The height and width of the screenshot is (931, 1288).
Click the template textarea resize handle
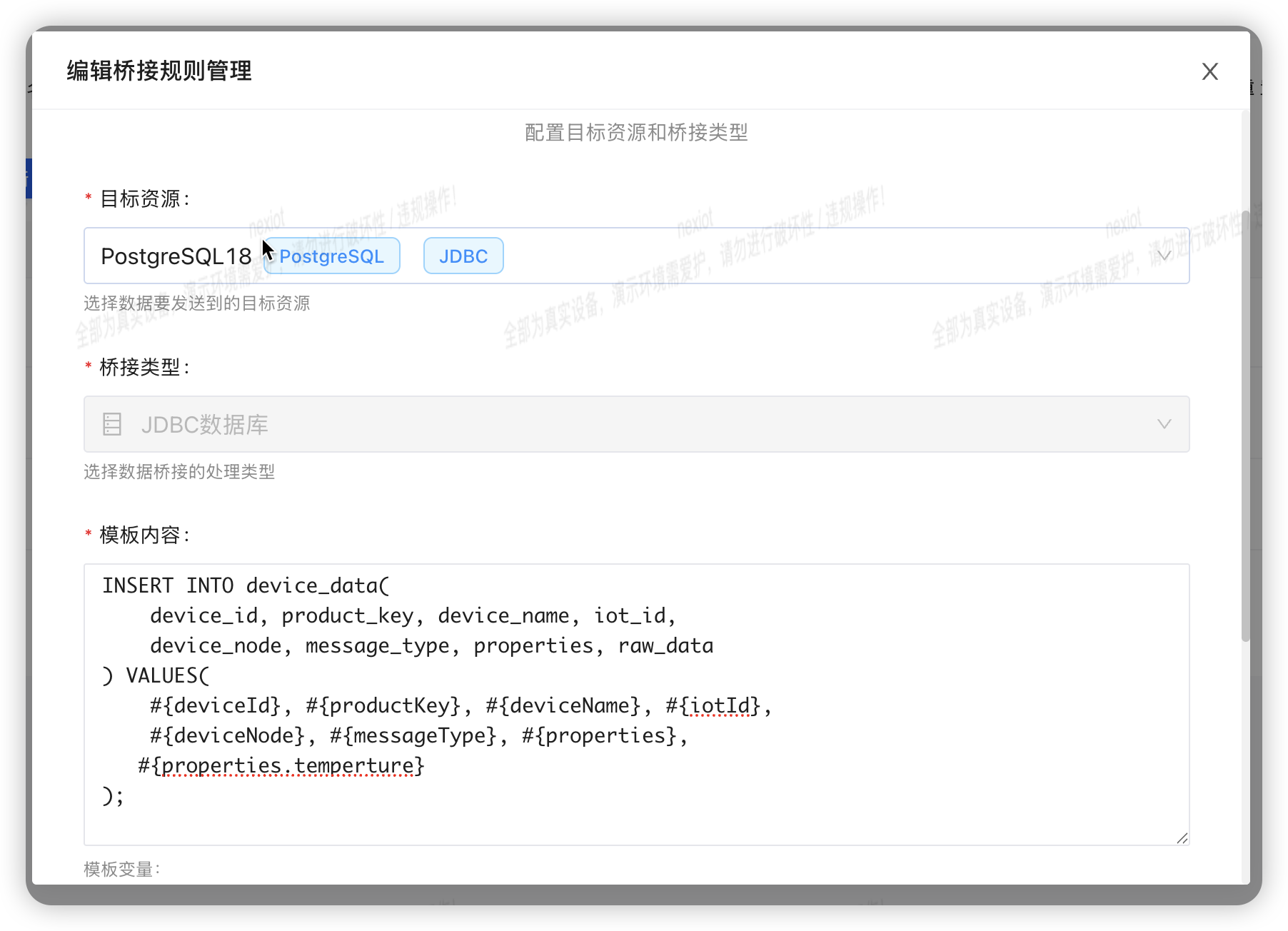[x=1182, y=838]
